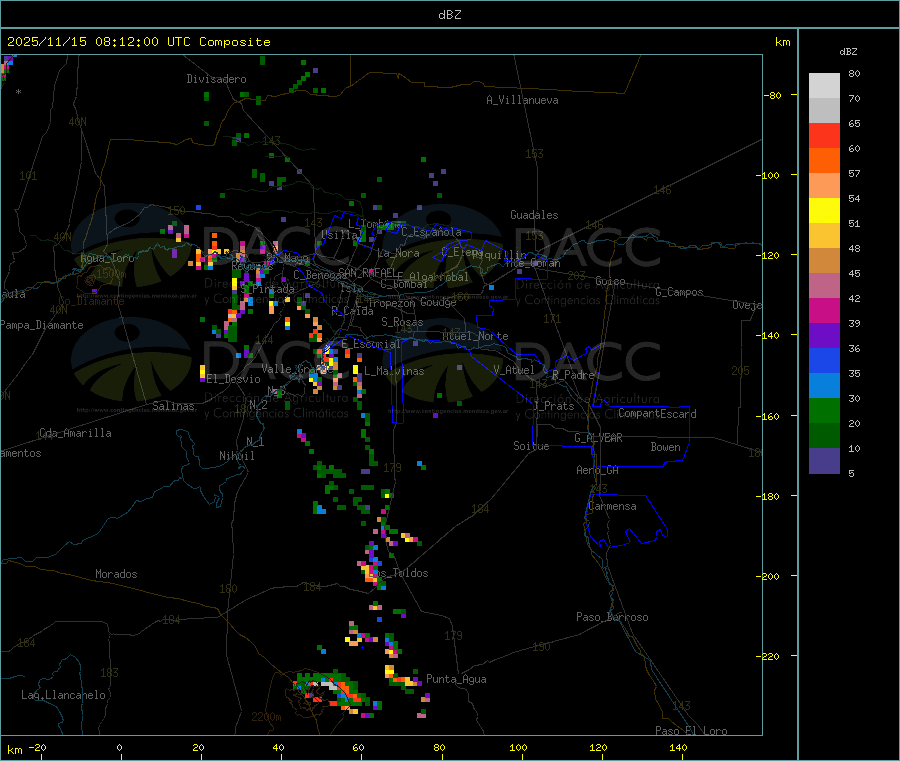
Task: Click the Bowen location label
Action: click(x=665, y=447)
